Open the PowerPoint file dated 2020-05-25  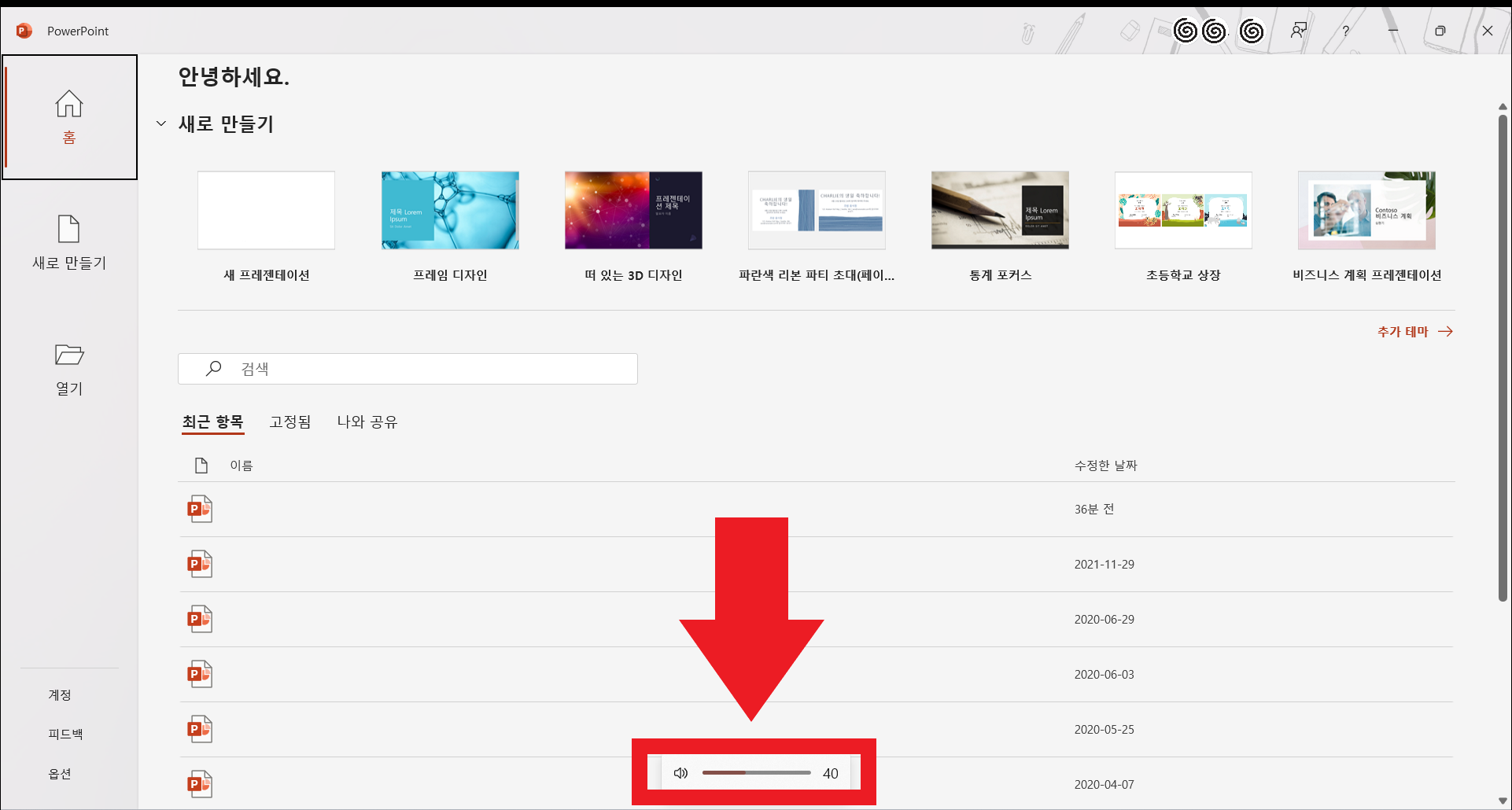click(x=816, y=729)
